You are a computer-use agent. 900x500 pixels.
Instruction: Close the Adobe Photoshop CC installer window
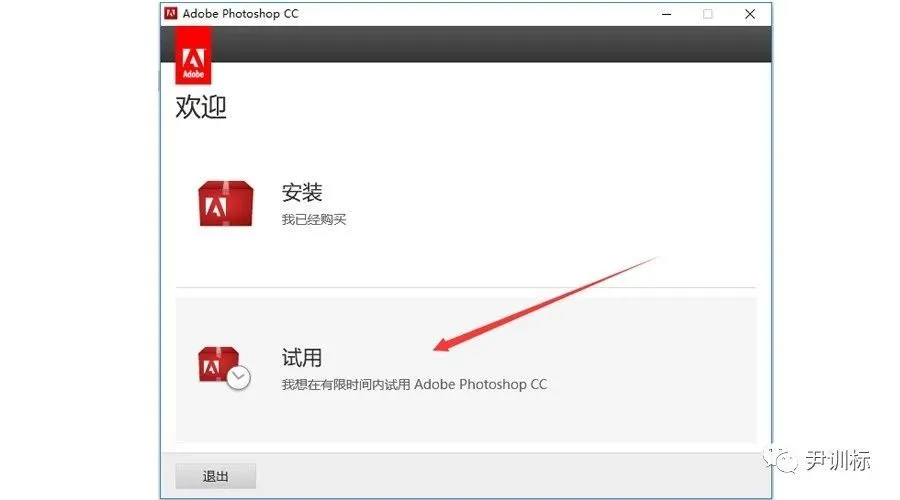750,14
